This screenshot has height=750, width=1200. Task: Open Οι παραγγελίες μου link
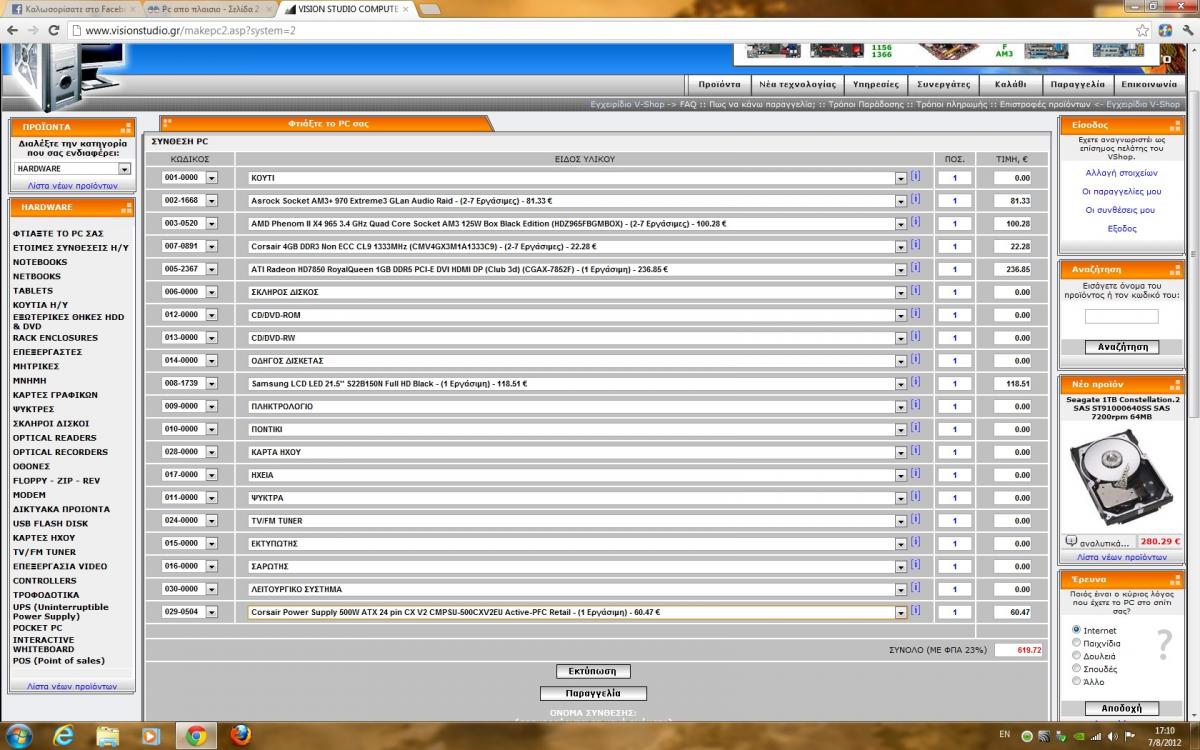tap(1121, 191)
